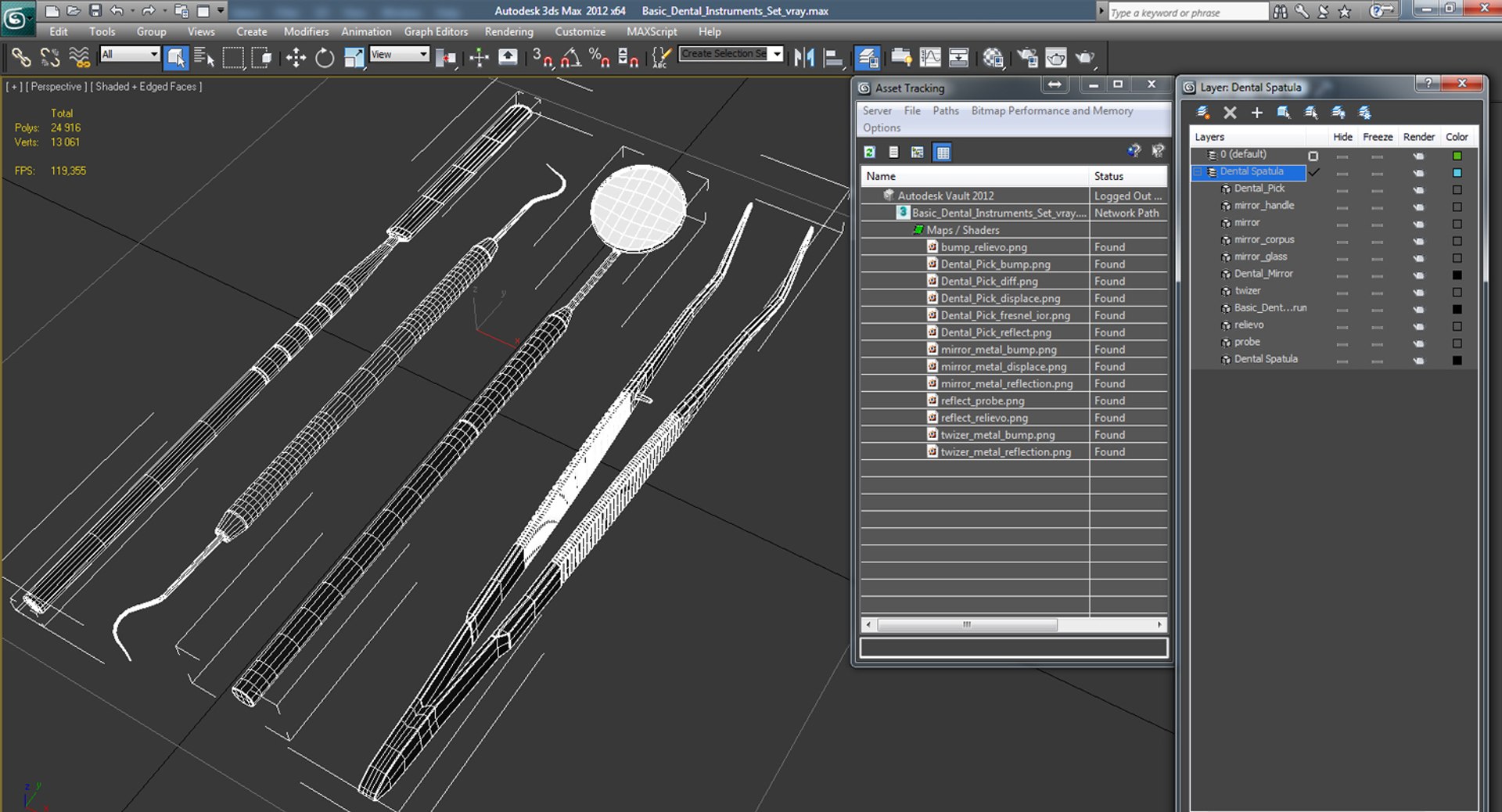Open the Quick Access toolbar customize arrow
Screen dimensions: 1502x812
coord(221,10)
